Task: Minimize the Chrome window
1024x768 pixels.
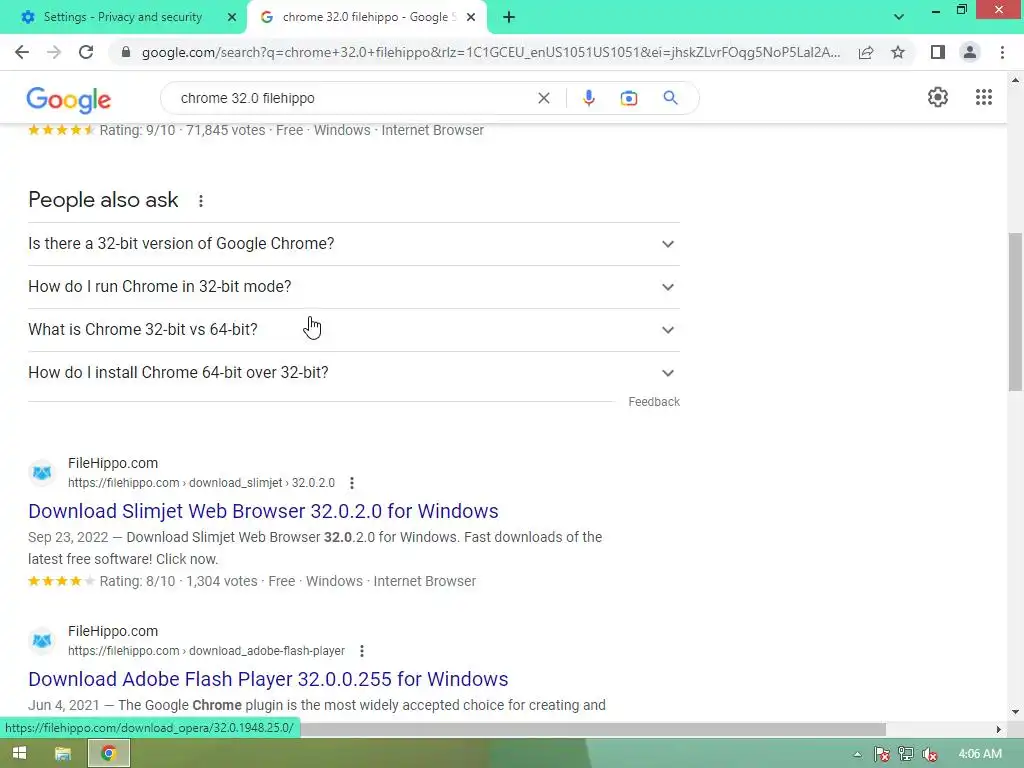Action: pos(935,10)
